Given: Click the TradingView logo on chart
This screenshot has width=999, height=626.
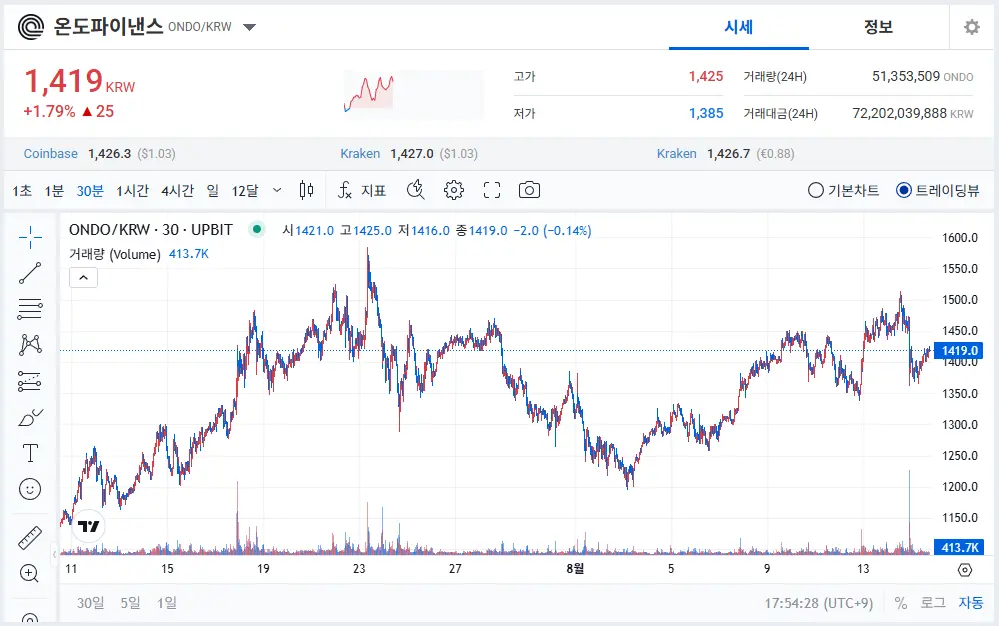Looking at the screenshot, I should (89, 526).
